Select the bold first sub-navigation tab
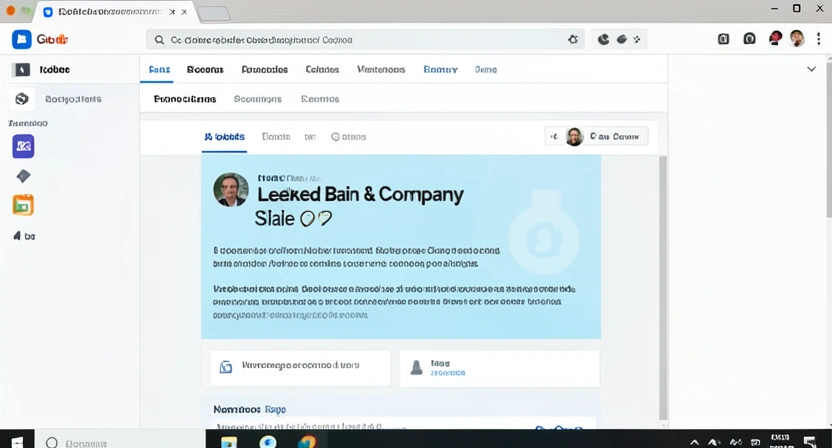 tap(185, 99)
